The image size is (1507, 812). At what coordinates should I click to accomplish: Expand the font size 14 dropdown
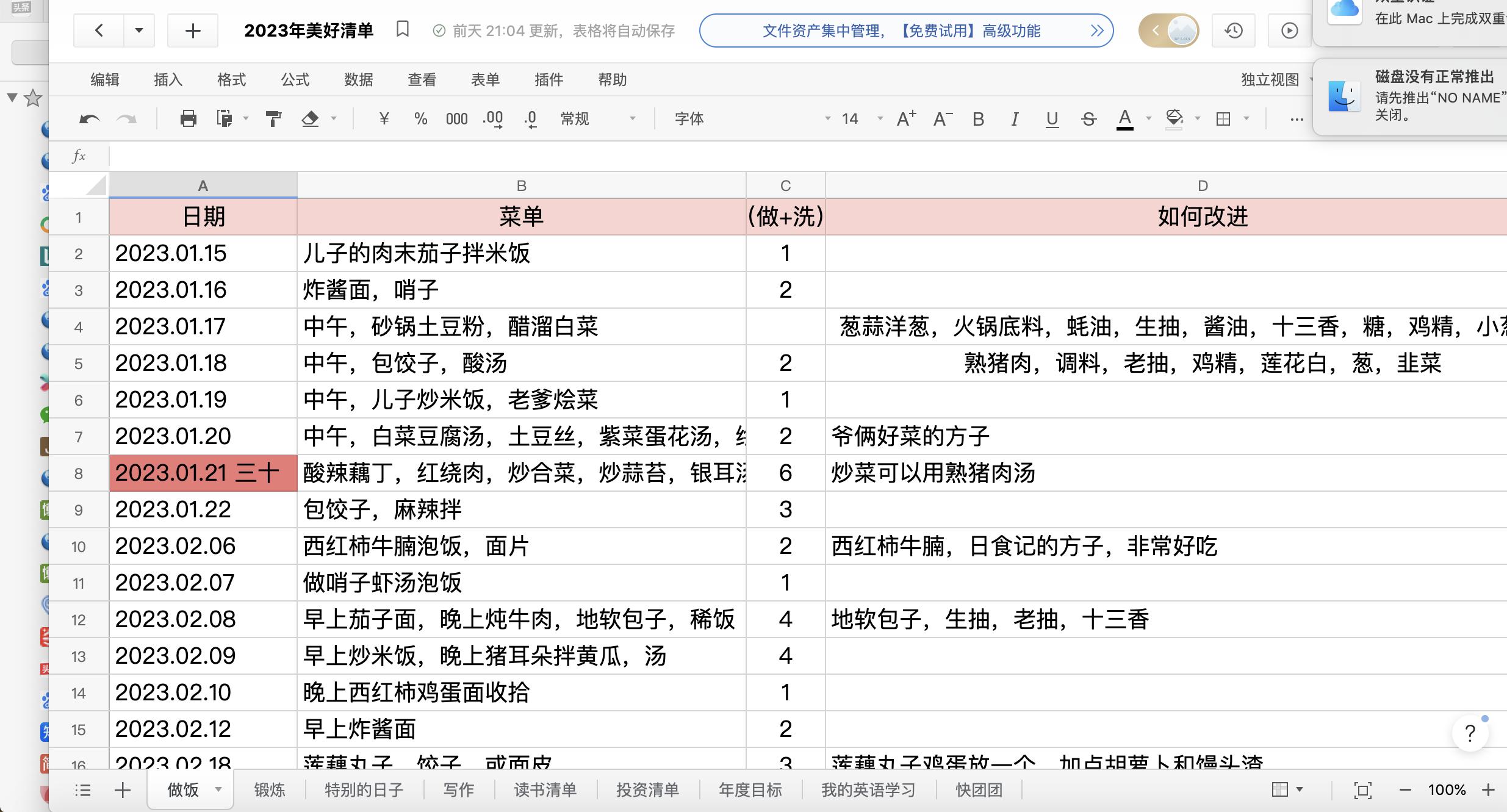[x=879, y=118]
